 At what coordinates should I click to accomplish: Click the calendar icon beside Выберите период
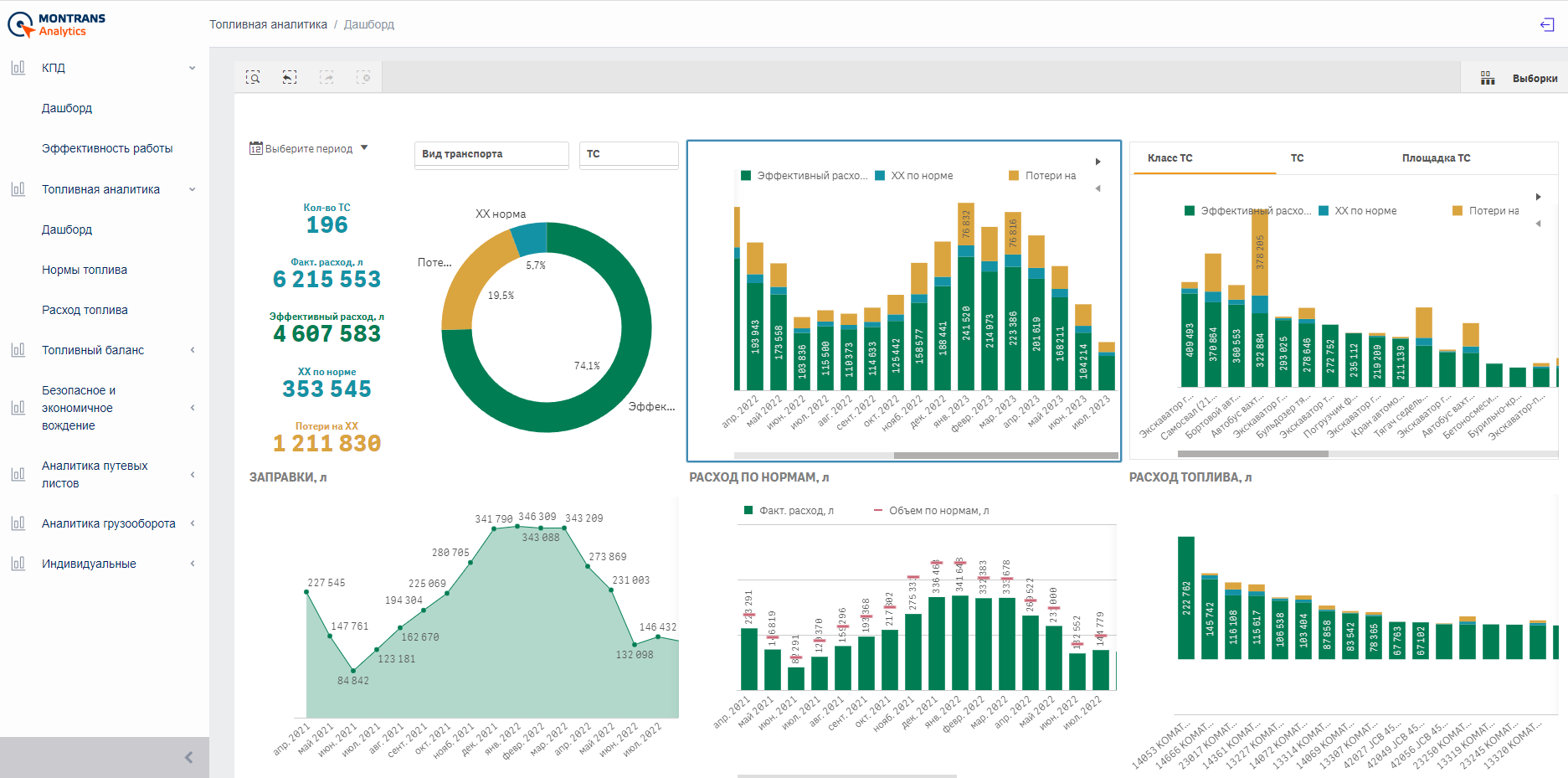[x=256, y=148]
